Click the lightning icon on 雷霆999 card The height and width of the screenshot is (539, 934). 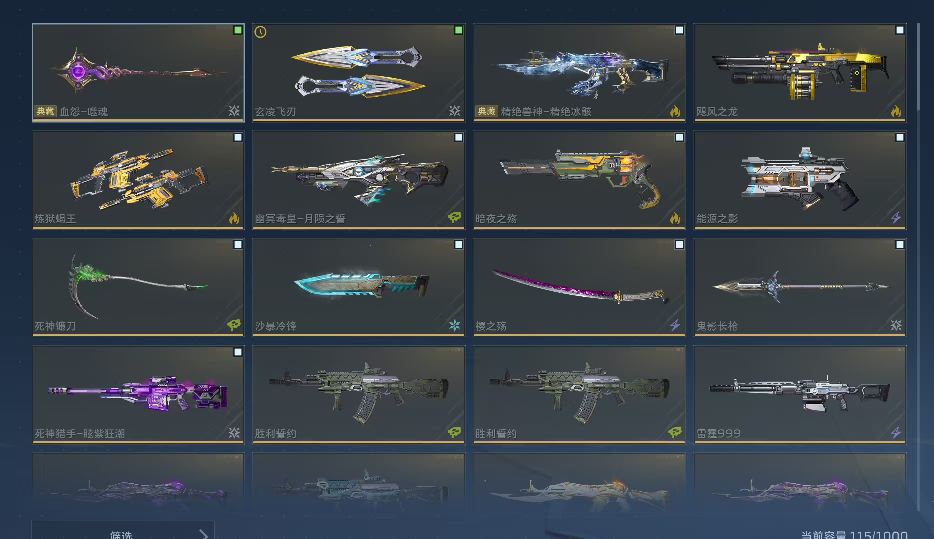click(896, 432)
